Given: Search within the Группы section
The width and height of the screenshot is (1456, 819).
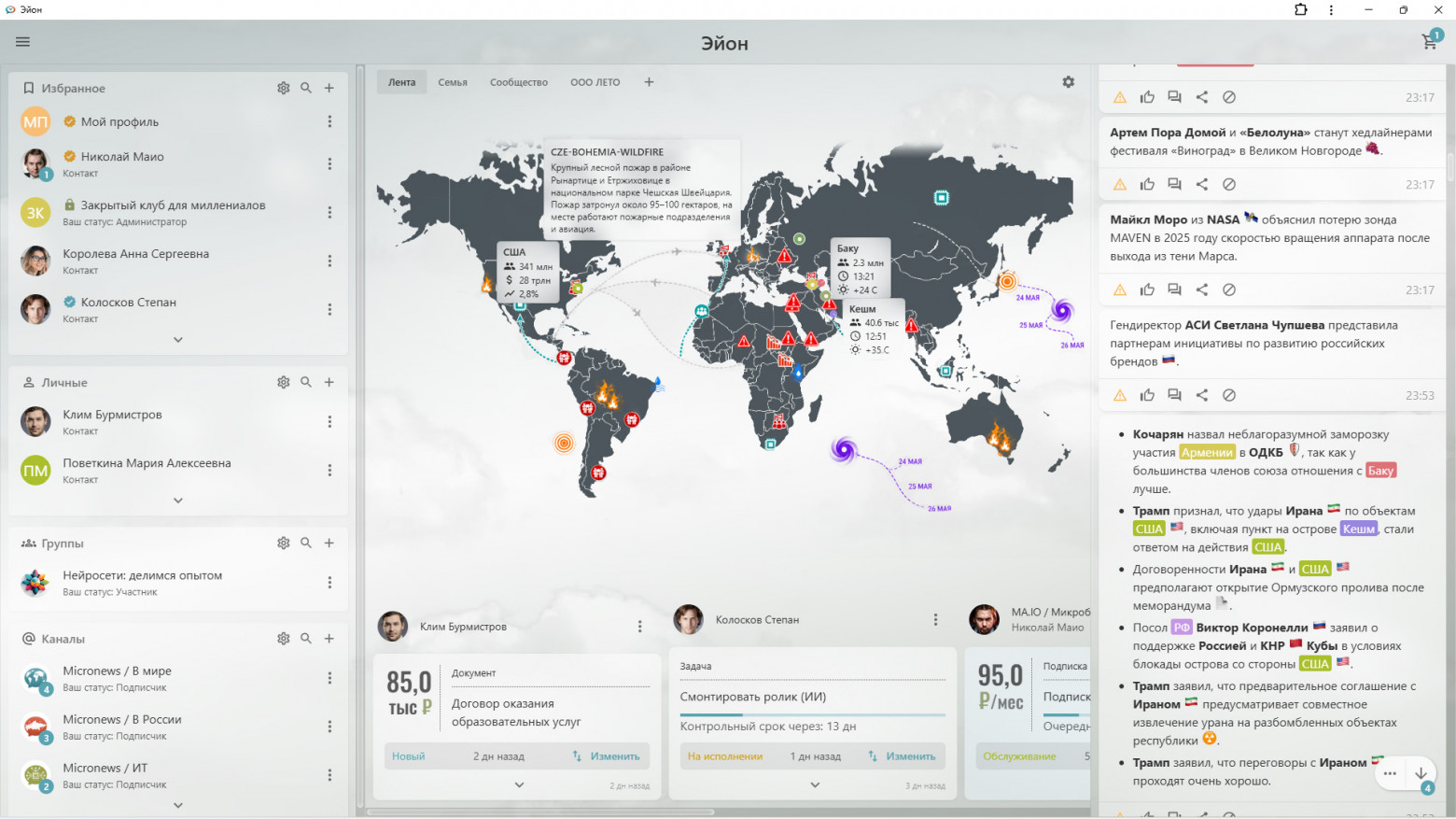Looking at the screenshot, I should pos(306,543).
